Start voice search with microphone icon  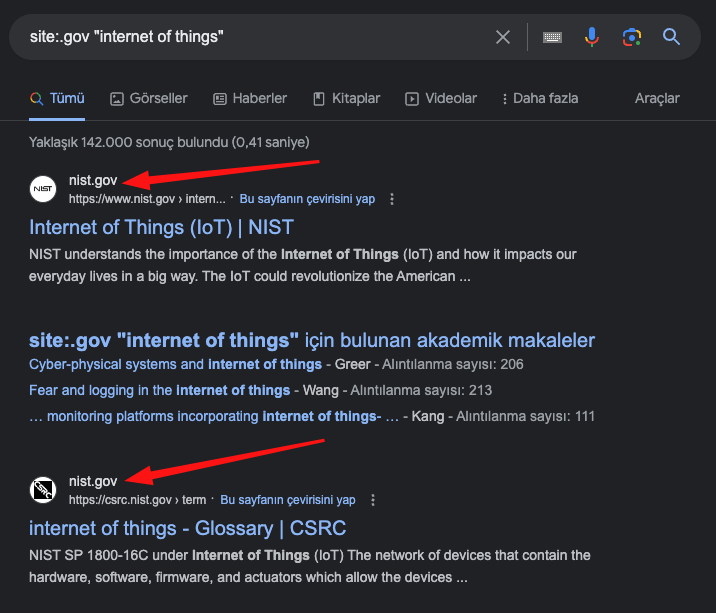click(x=592, y=37)
